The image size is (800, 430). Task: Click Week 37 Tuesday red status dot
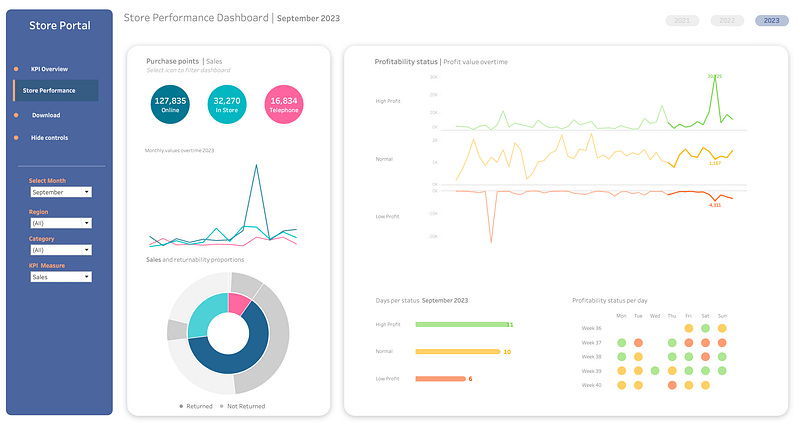point(638,342)
